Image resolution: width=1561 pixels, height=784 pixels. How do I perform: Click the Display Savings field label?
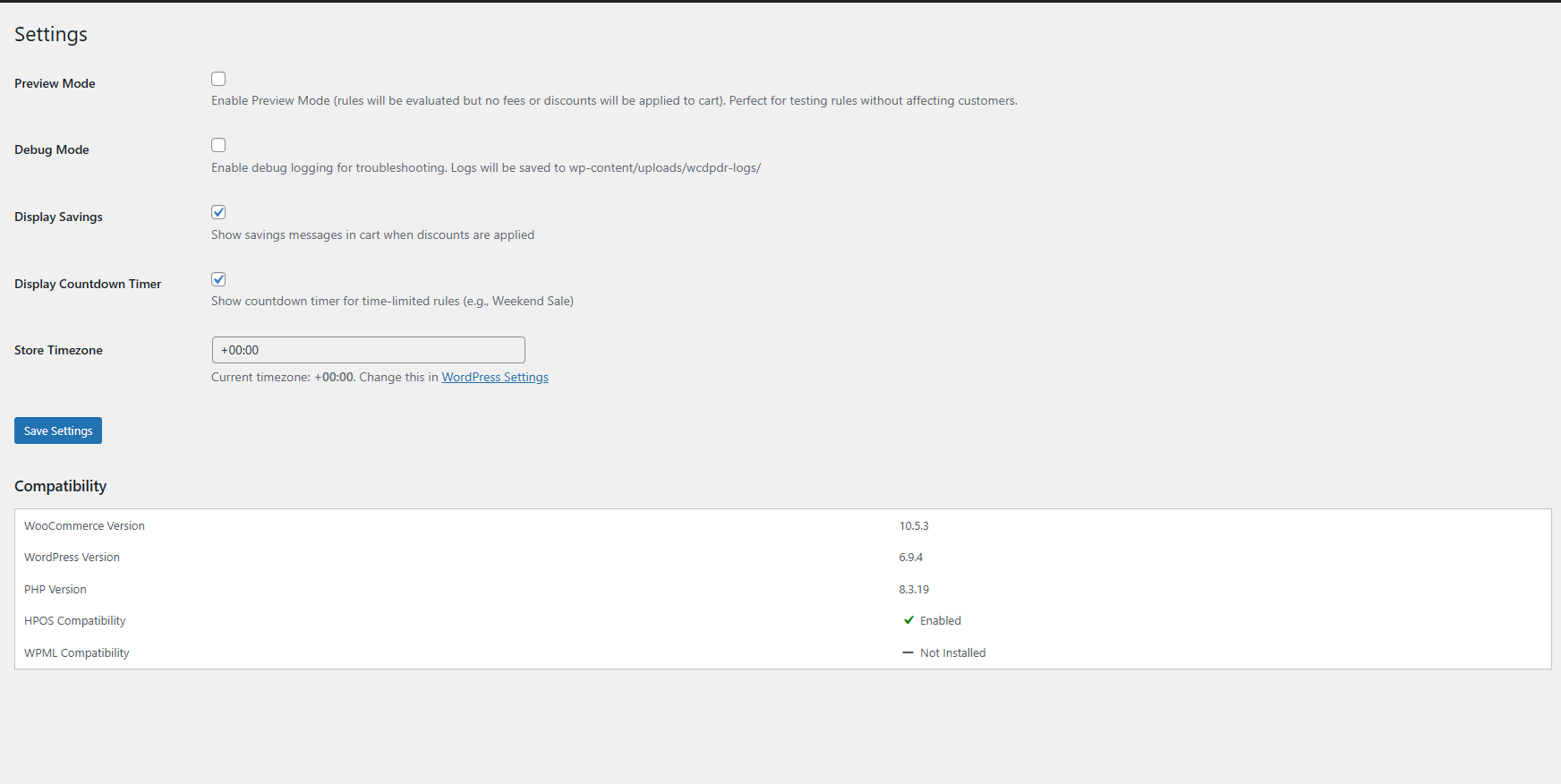[58, 217]
